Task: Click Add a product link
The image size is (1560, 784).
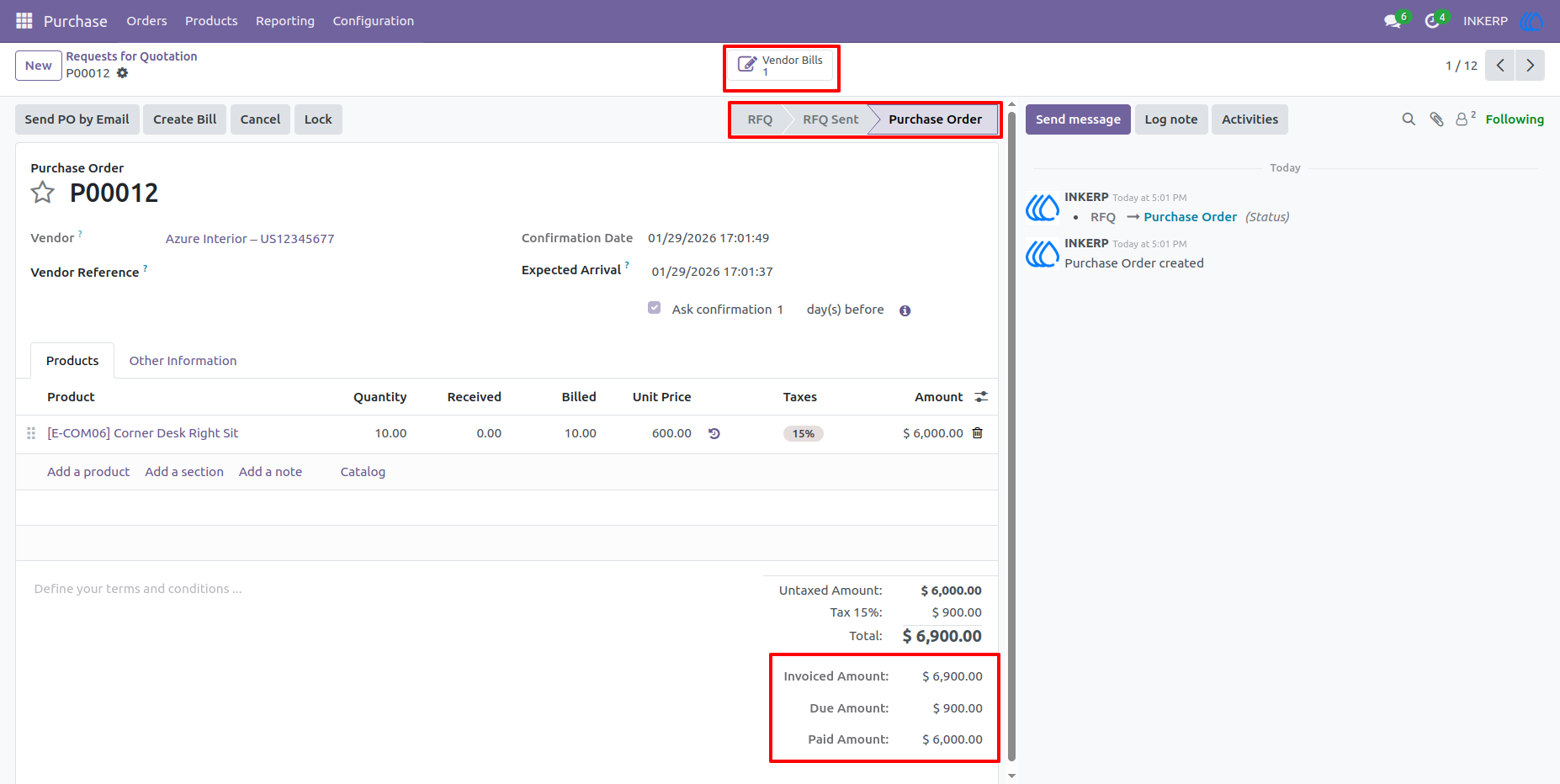Action: click(x=88, y=472)
